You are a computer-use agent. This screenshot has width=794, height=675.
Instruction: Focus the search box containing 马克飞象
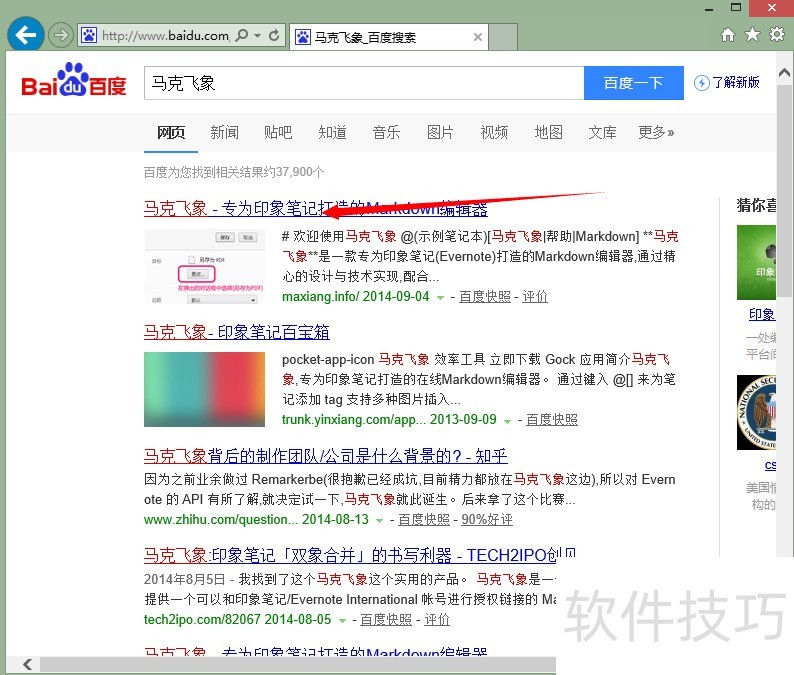364,83
